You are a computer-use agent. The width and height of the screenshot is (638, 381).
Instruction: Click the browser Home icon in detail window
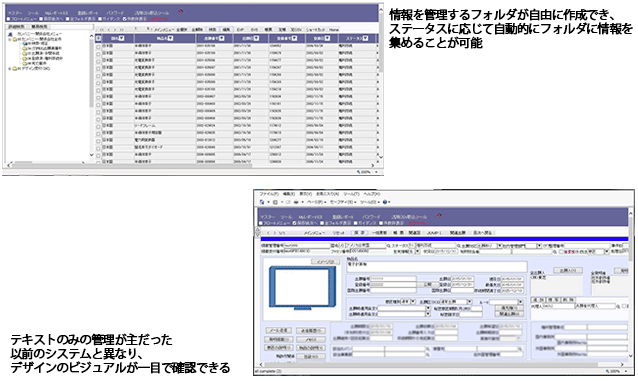(x=262, y=202)
